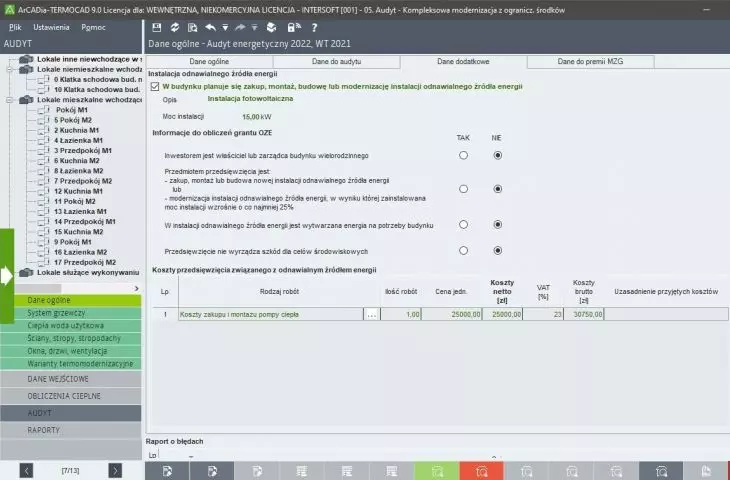Viewport: 730px width, 480px height.
Task: Open Ciepła woda użytkowa in left navigation
Action: 71,325
